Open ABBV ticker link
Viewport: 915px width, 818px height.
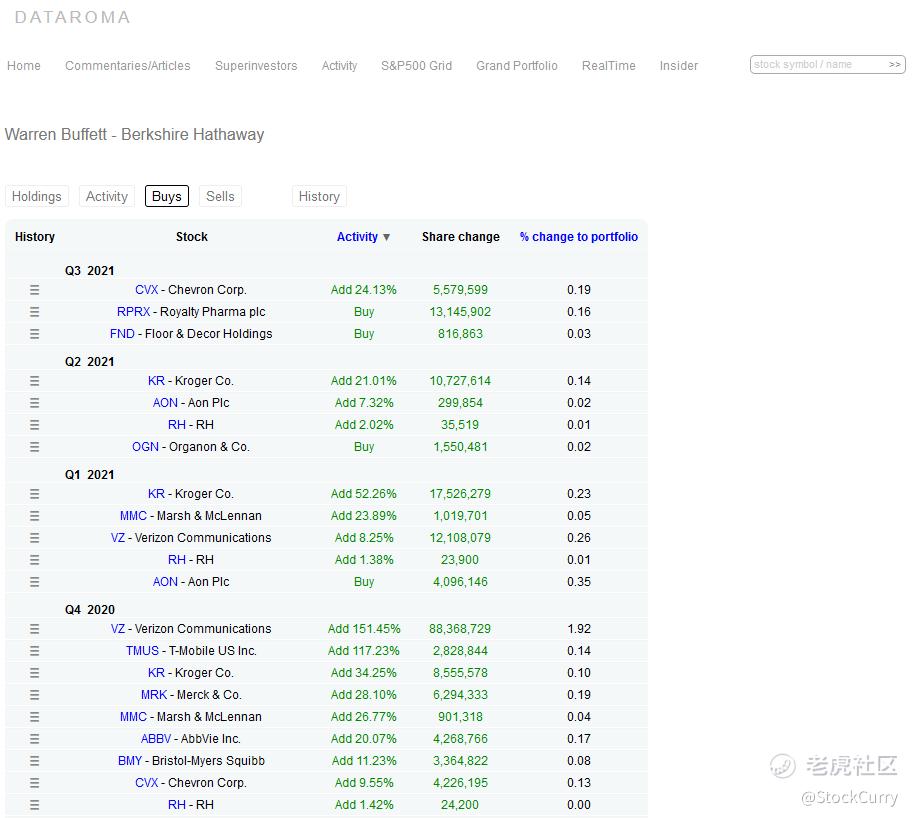point(156,739)
